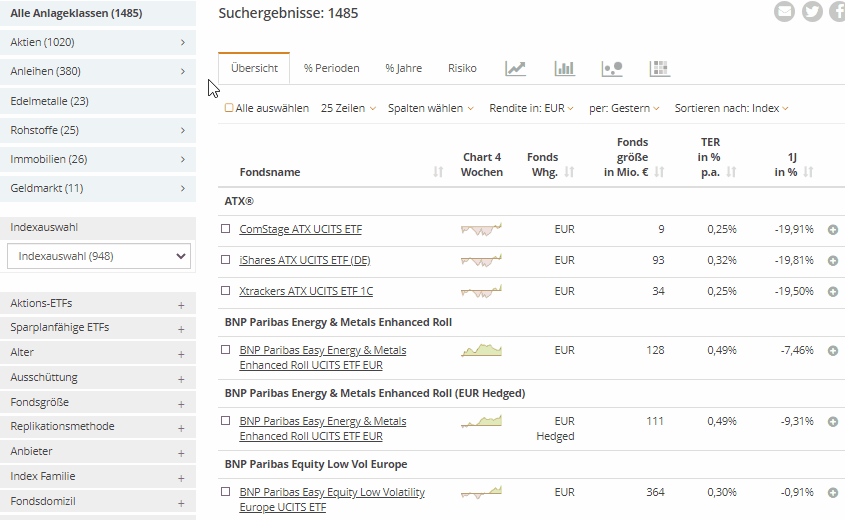Sort table by Fondsname arrows
This screenshot has width=845, height=520.
pyautogui.click(x=438, y=172)
